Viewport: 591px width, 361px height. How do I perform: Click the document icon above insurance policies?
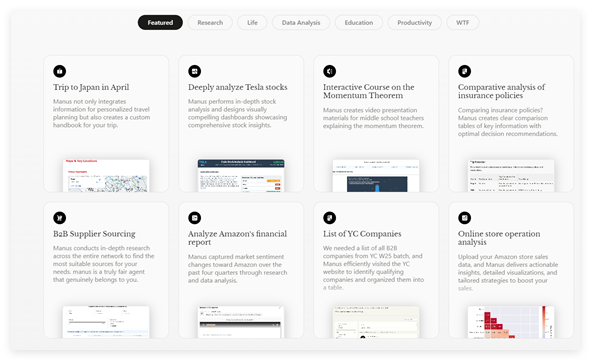click(464, 71)
